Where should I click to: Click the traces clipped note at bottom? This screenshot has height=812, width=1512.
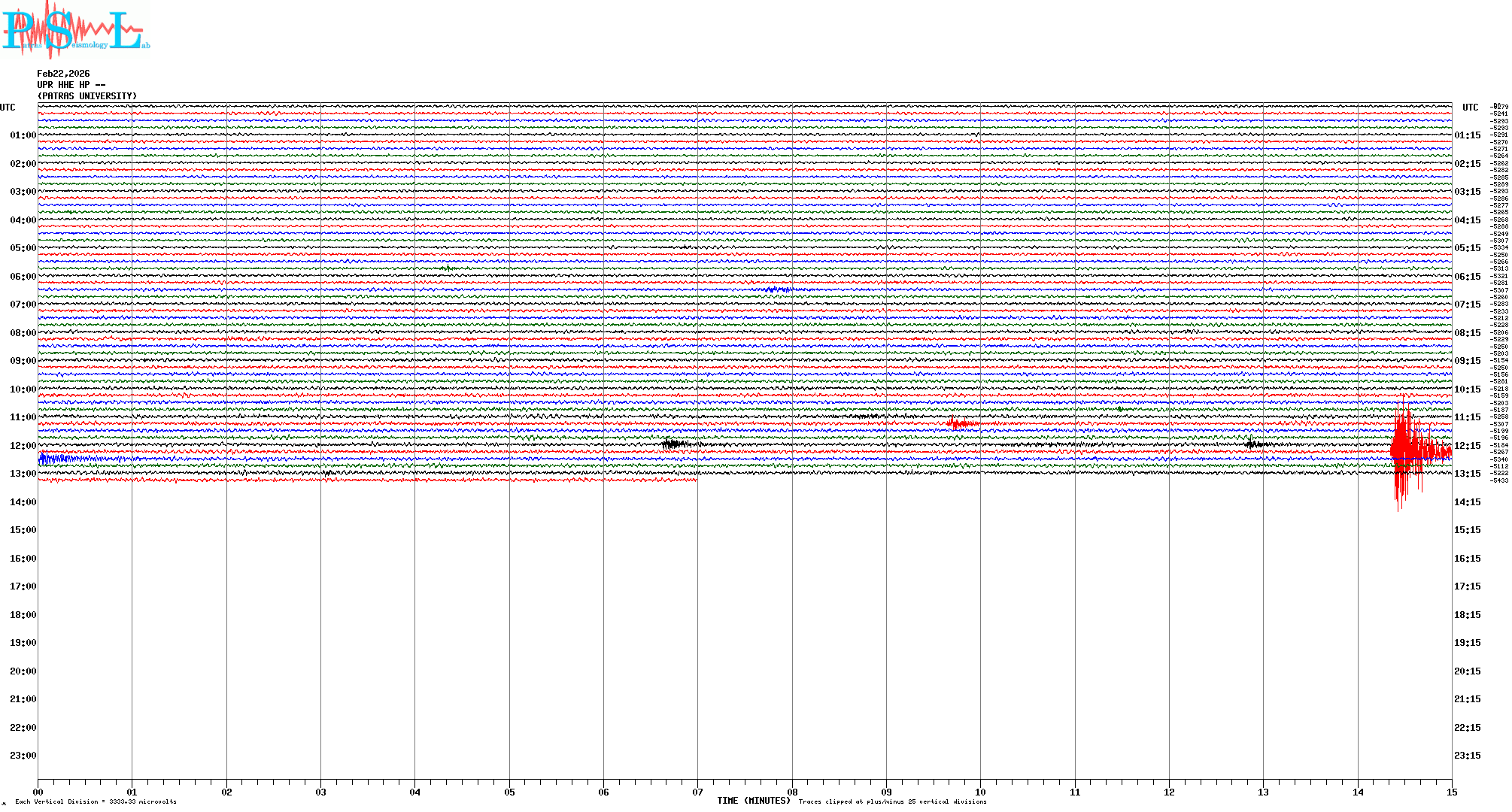892,801
